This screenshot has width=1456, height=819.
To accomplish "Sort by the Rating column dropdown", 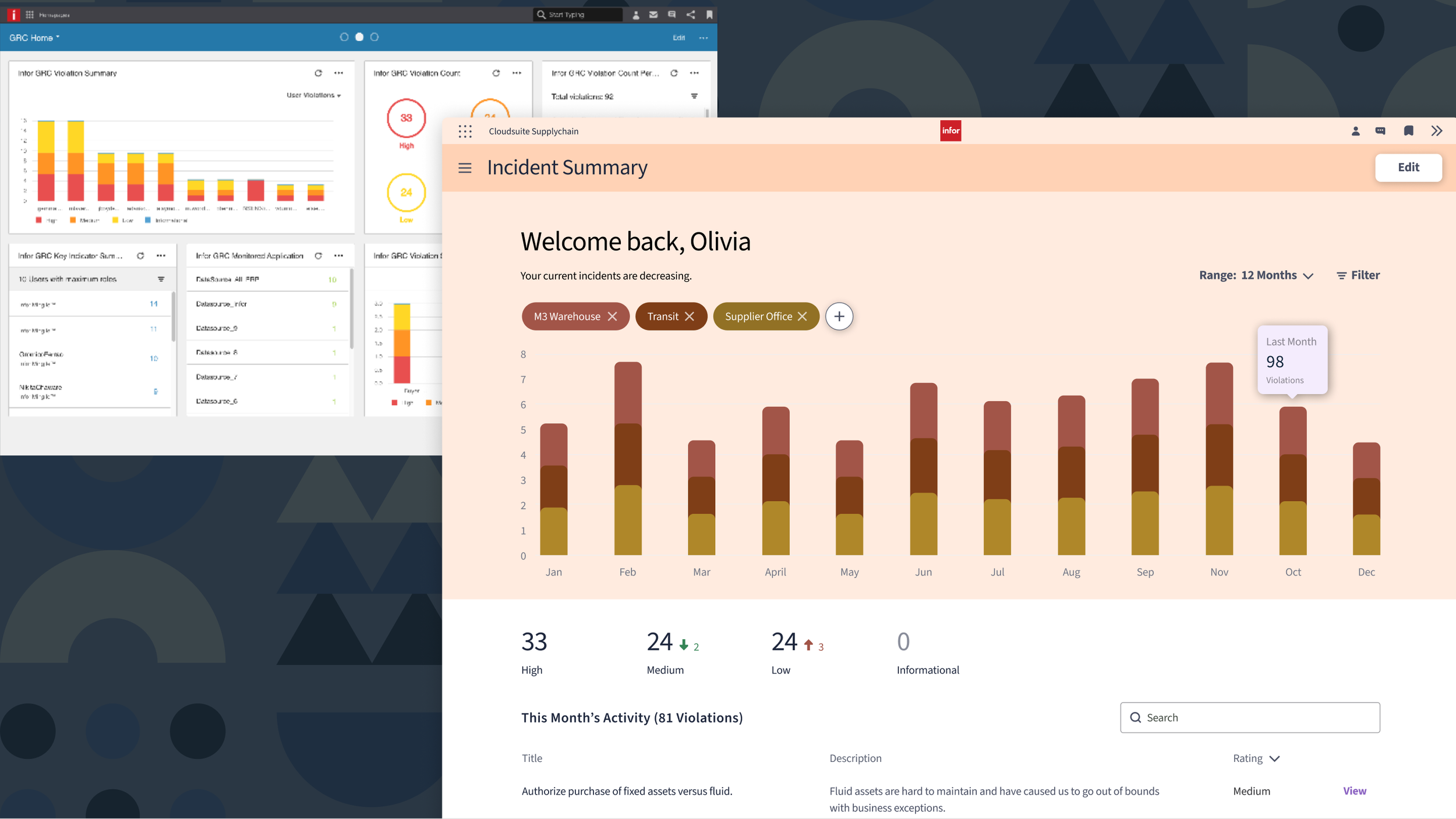I will click(x=1256, y=758).
